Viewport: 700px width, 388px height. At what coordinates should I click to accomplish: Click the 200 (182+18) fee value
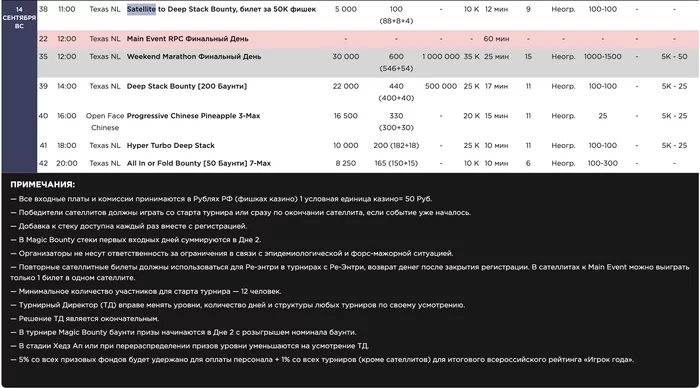click(x=396, y=146)
